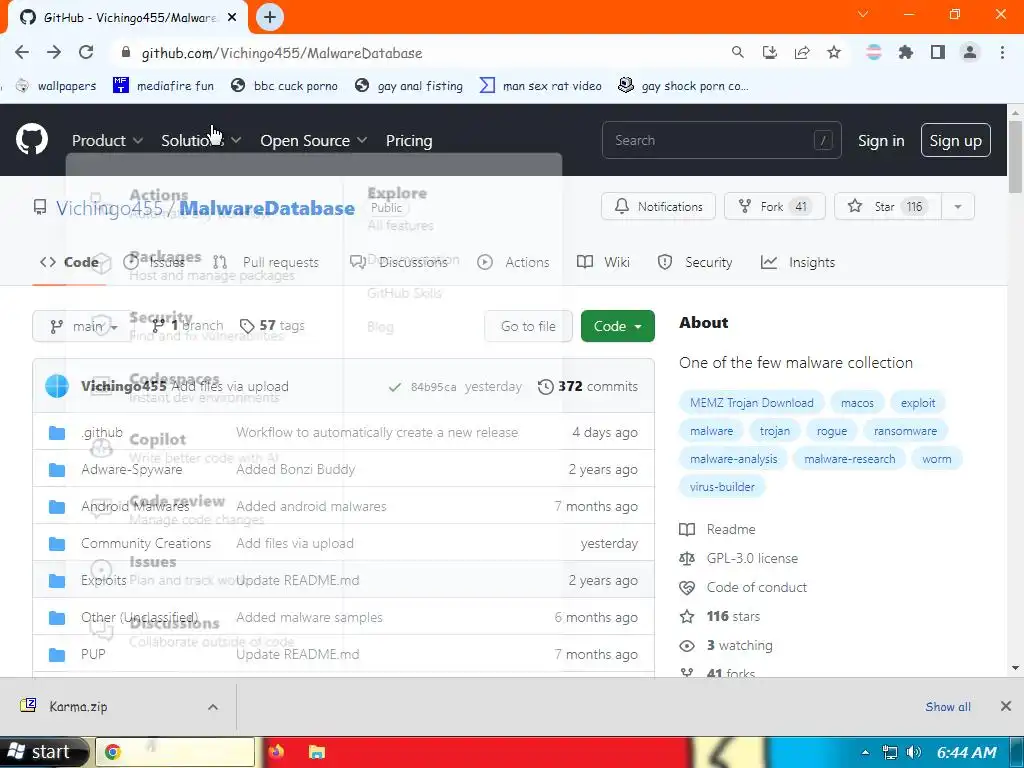Click the volume icon in system tray
Image resolution: width=1024 pixels, height=768 pixels.
914,752
